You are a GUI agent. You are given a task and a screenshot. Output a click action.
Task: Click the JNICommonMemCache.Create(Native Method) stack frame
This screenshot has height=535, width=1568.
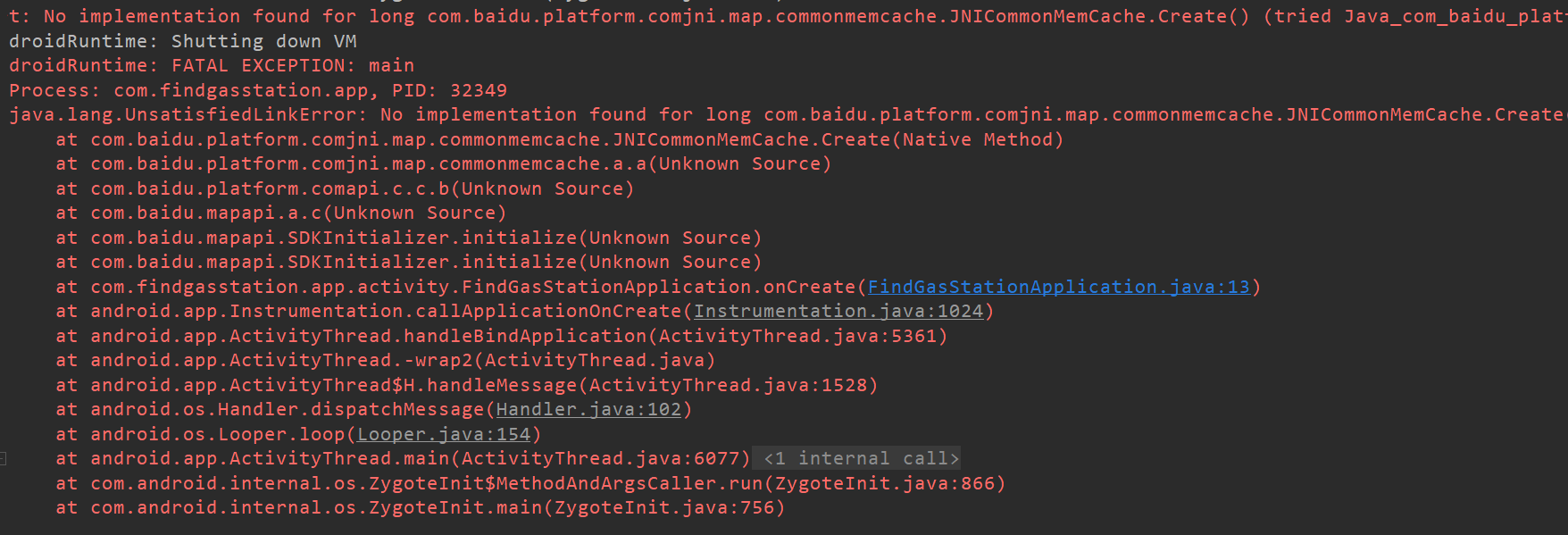point(560,139)
